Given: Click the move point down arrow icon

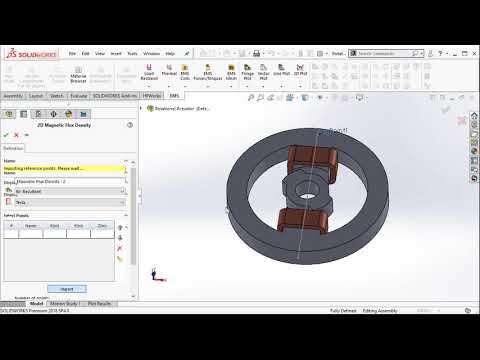Looking at the screenshot, I should click(120, 238).
